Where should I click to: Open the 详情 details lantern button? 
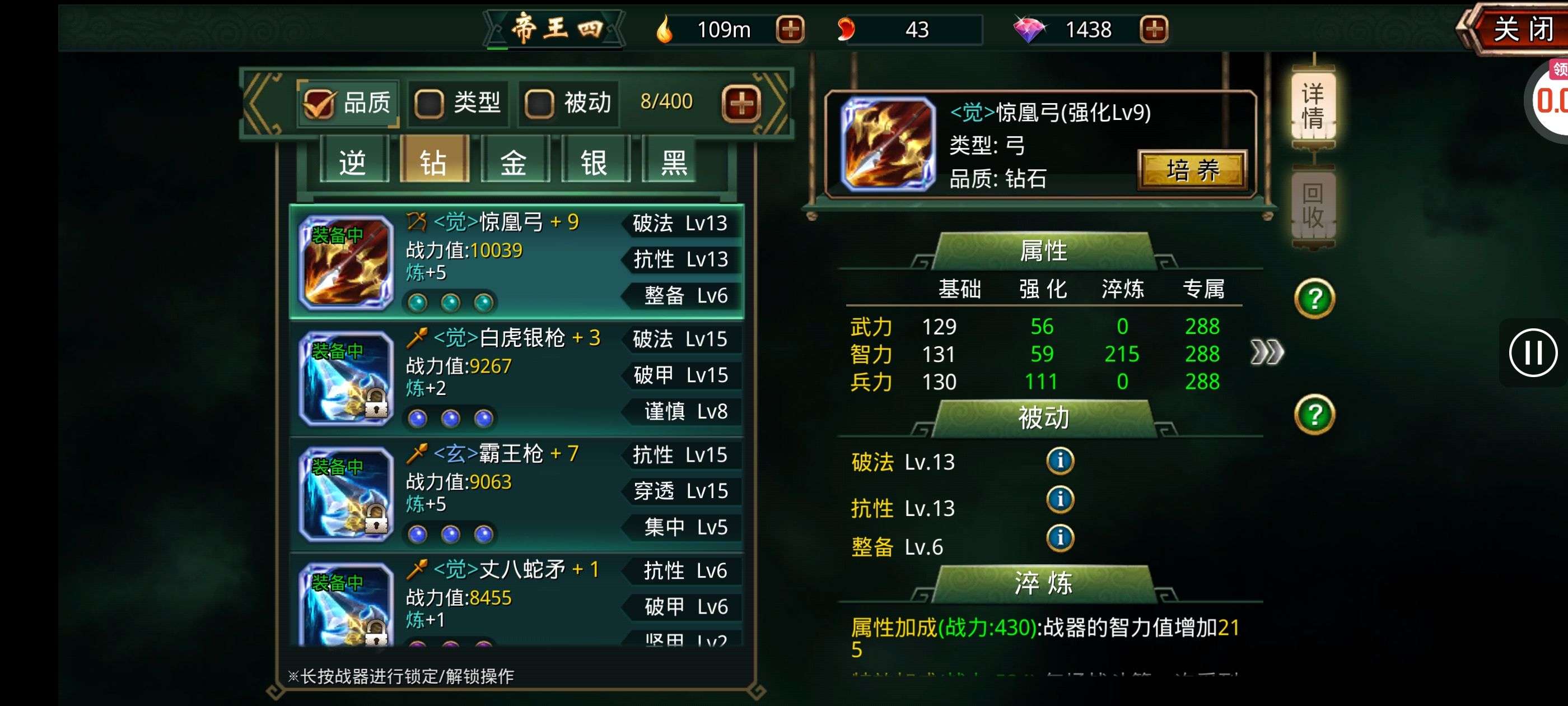pos(1313,106)
